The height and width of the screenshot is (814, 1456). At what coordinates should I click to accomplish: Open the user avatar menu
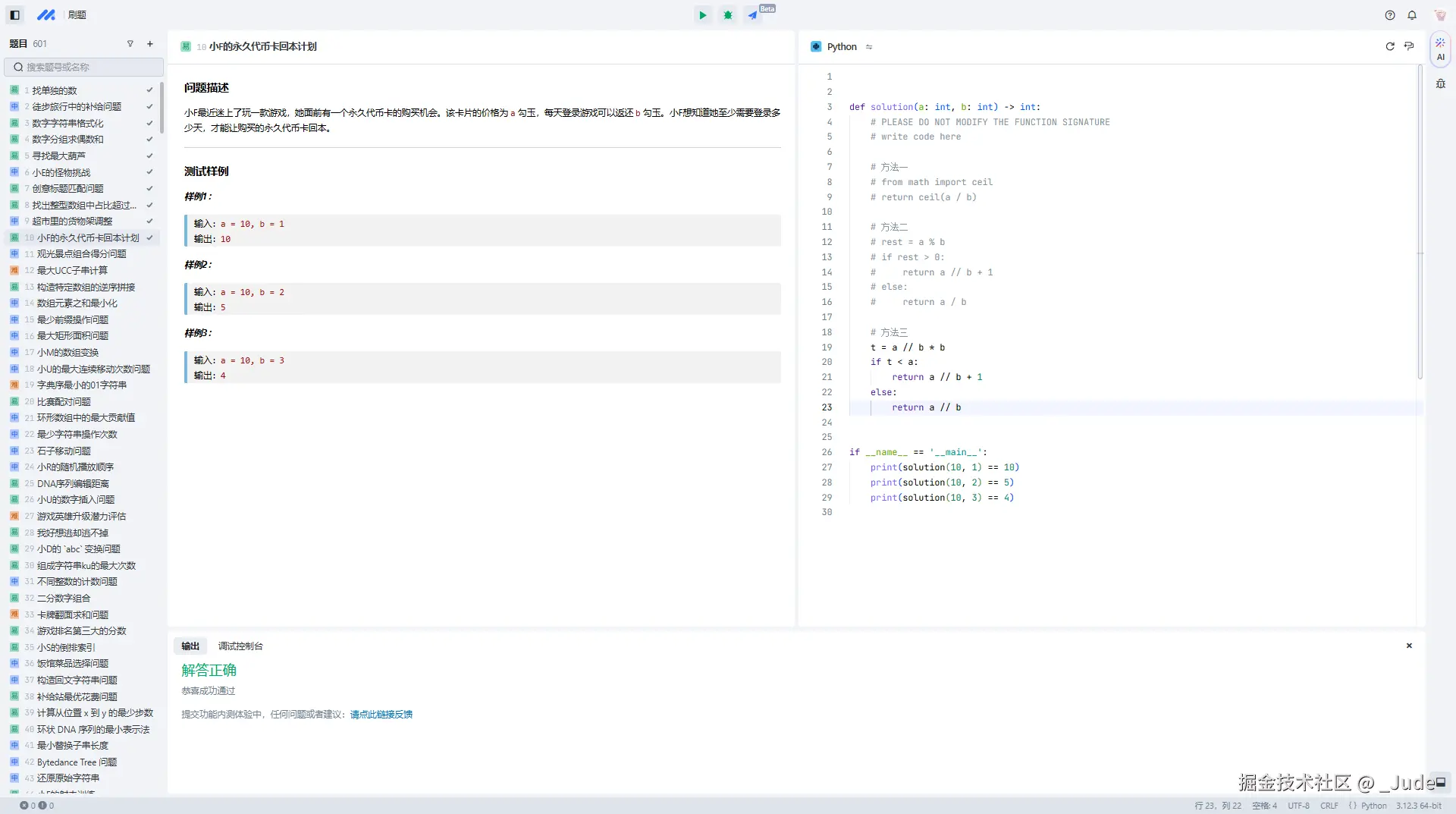point(1440,15)
